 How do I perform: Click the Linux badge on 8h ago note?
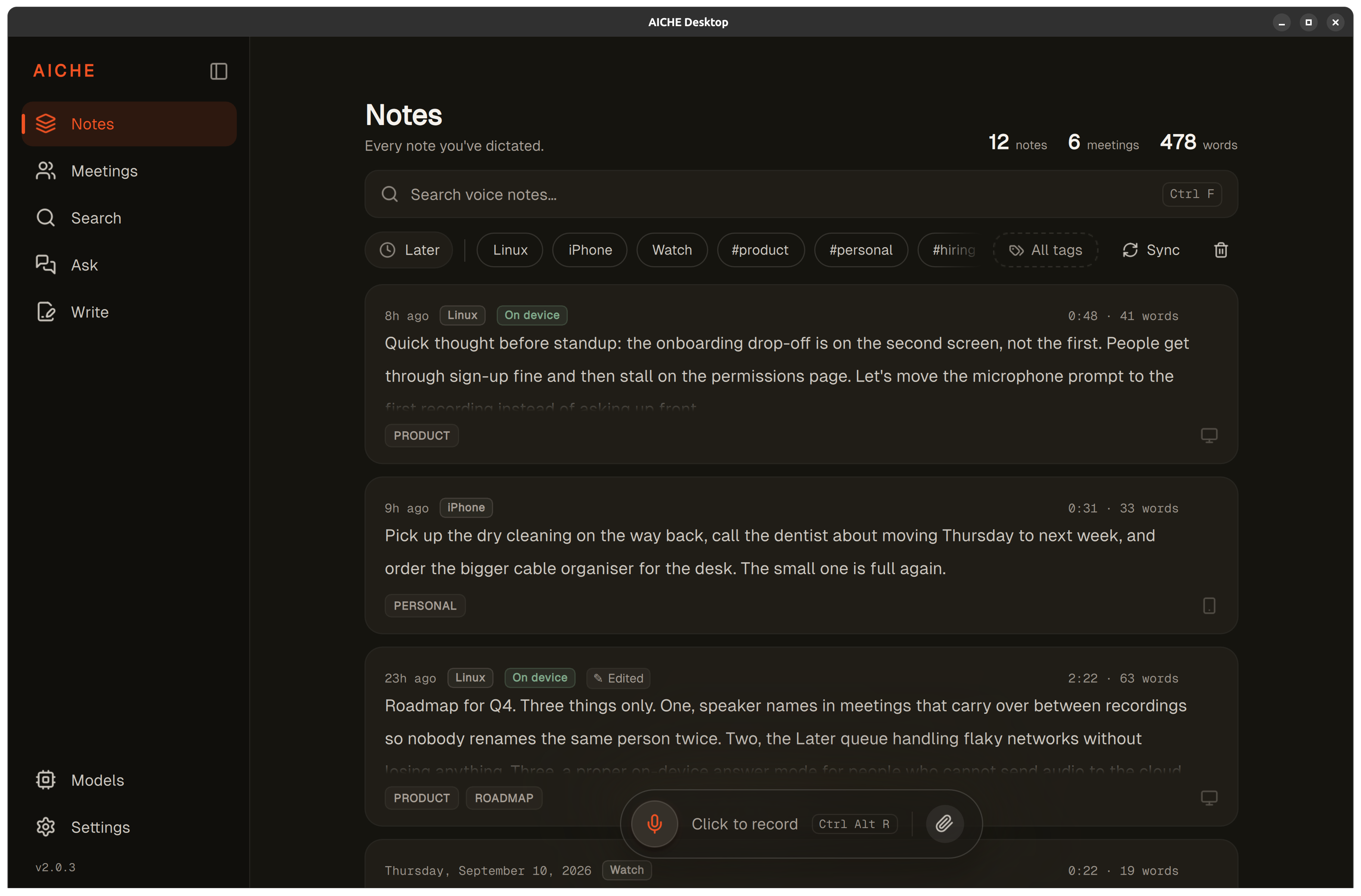[x=462, y=315]
